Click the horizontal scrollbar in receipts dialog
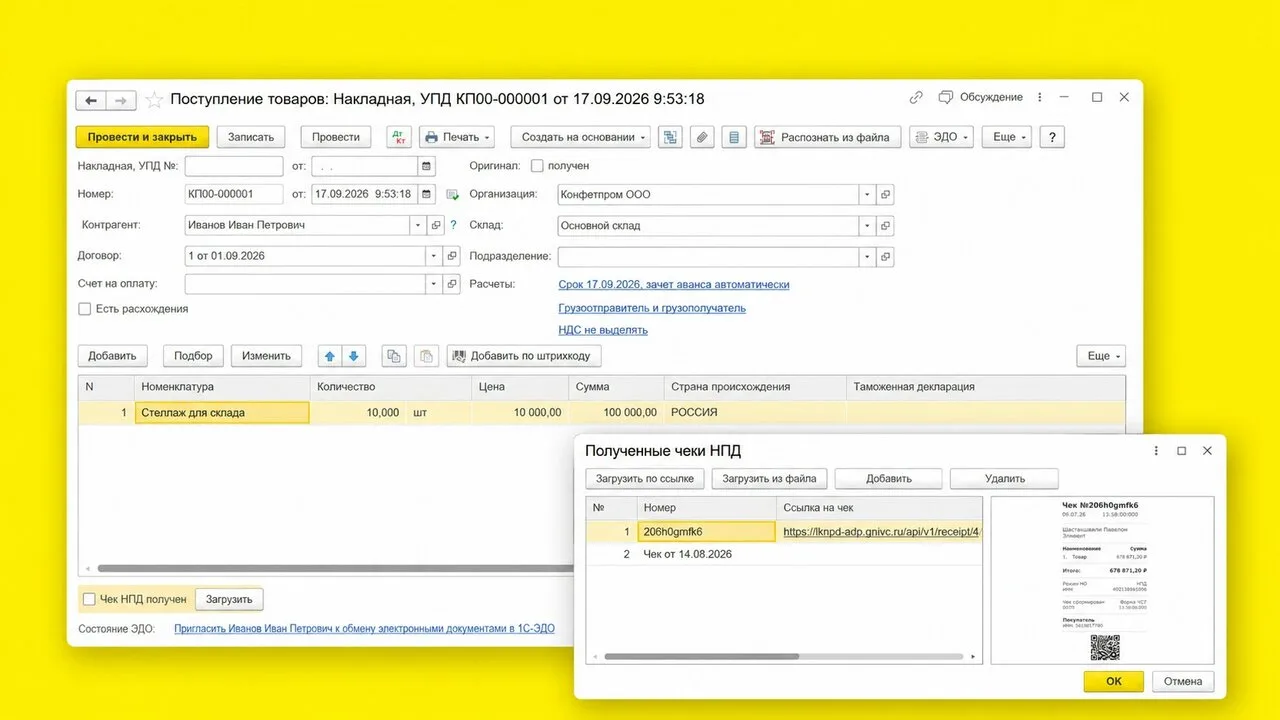The height and width of the screenshot is (720, 1280). tap(702, 657)
